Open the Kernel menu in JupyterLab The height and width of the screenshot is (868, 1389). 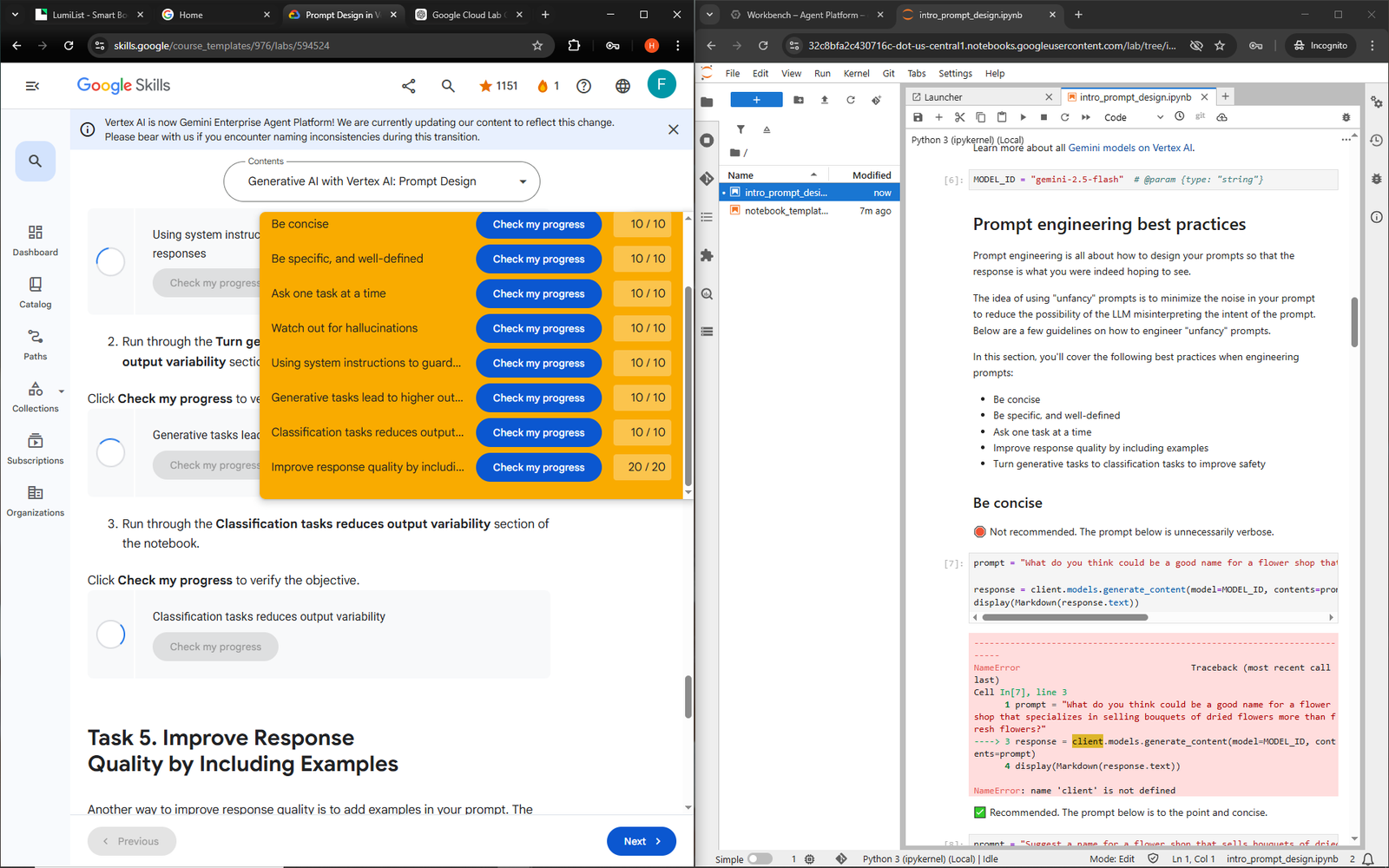pos(856,74)
